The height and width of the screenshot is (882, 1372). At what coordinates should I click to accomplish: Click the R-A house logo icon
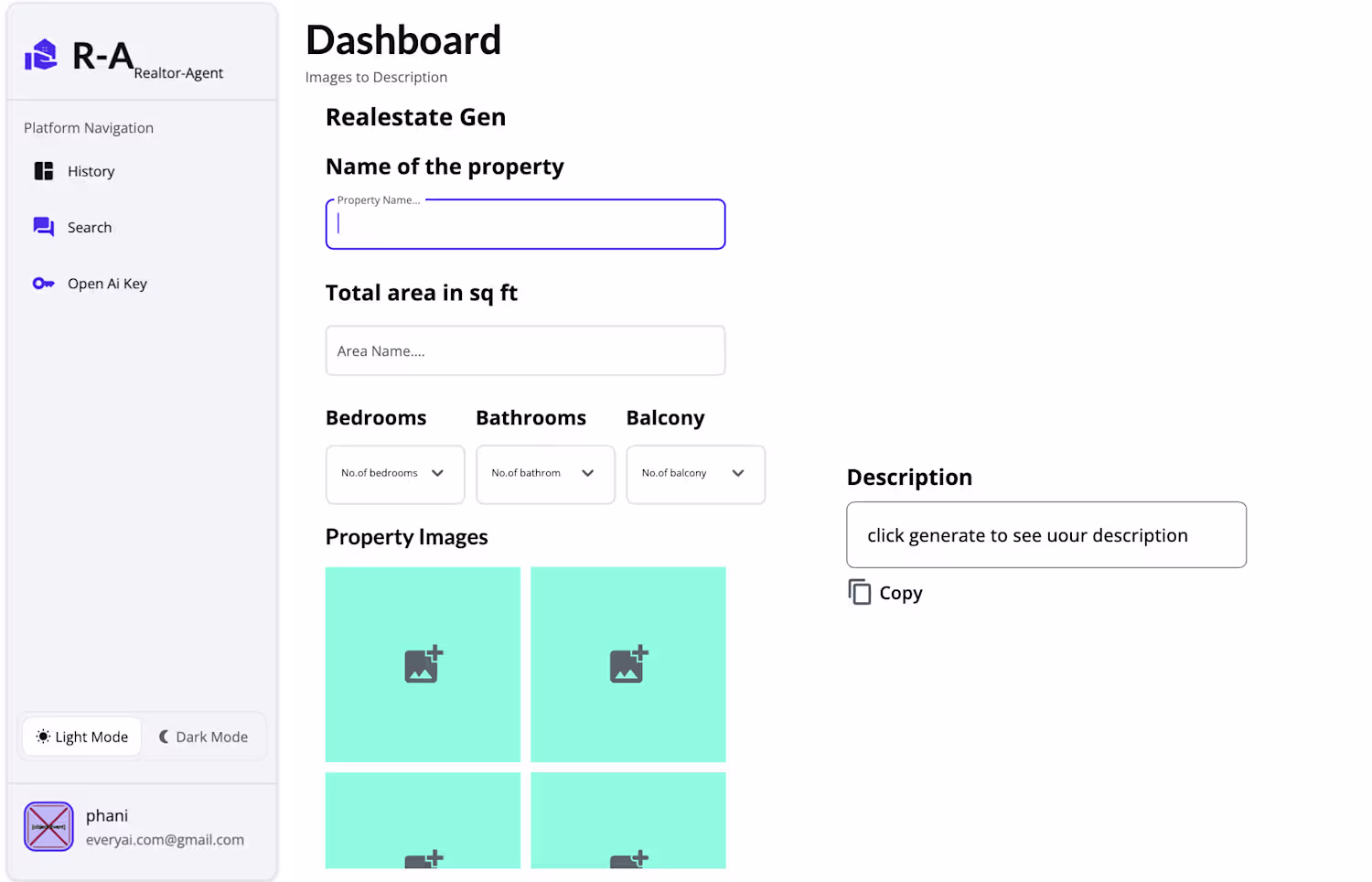[x=40, y=55]
